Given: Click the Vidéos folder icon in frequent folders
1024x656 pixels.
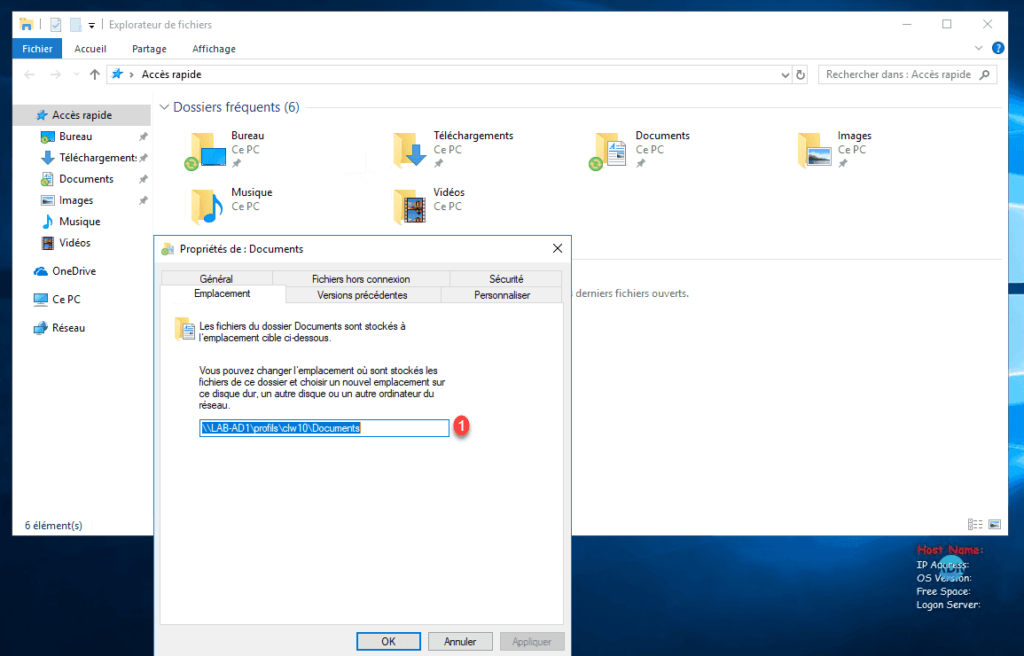Looking at the screenshot, I should (x=410, y=206).
